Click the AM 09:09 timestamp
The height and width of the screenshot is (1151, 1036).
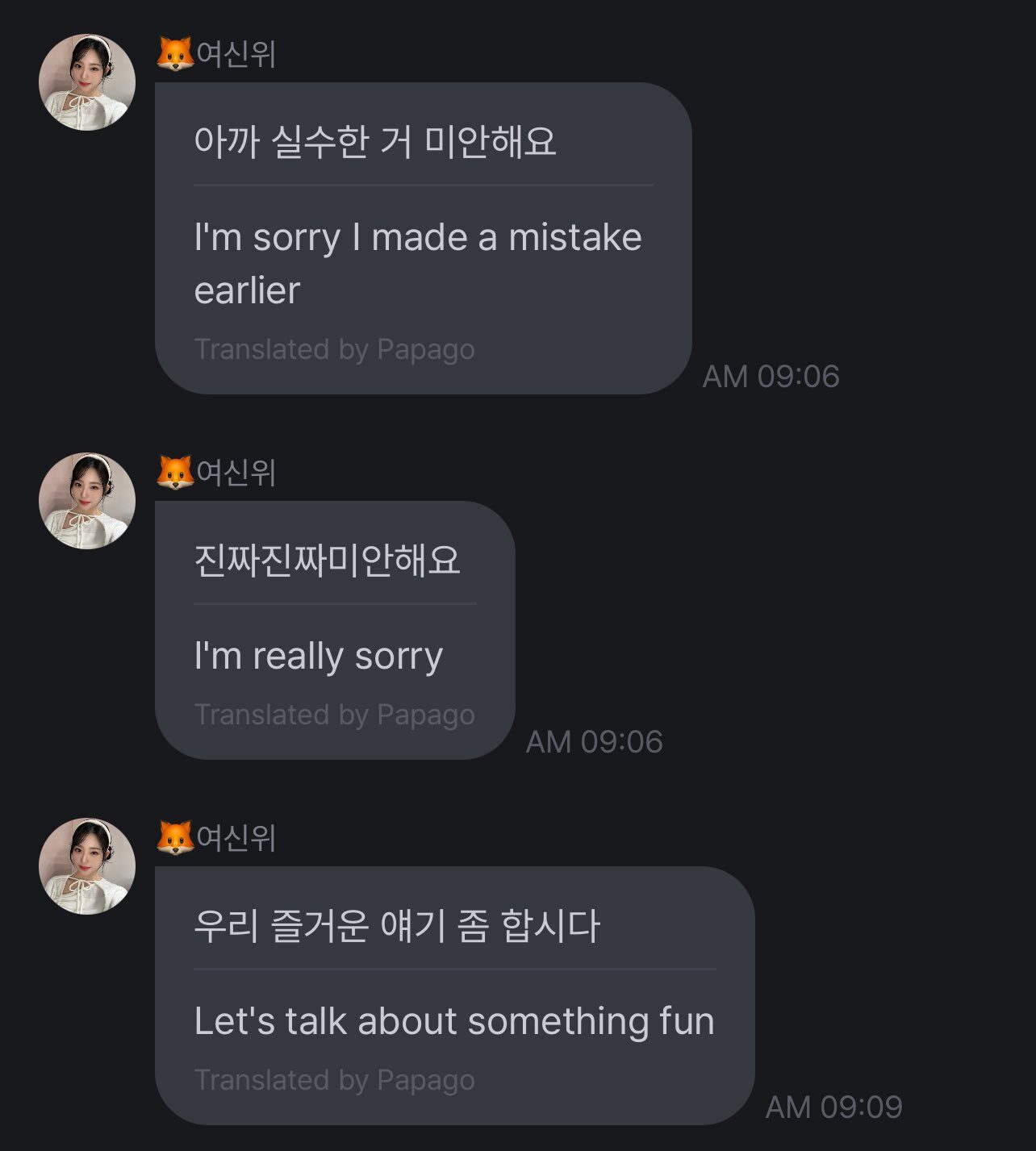click(833, 1107)
